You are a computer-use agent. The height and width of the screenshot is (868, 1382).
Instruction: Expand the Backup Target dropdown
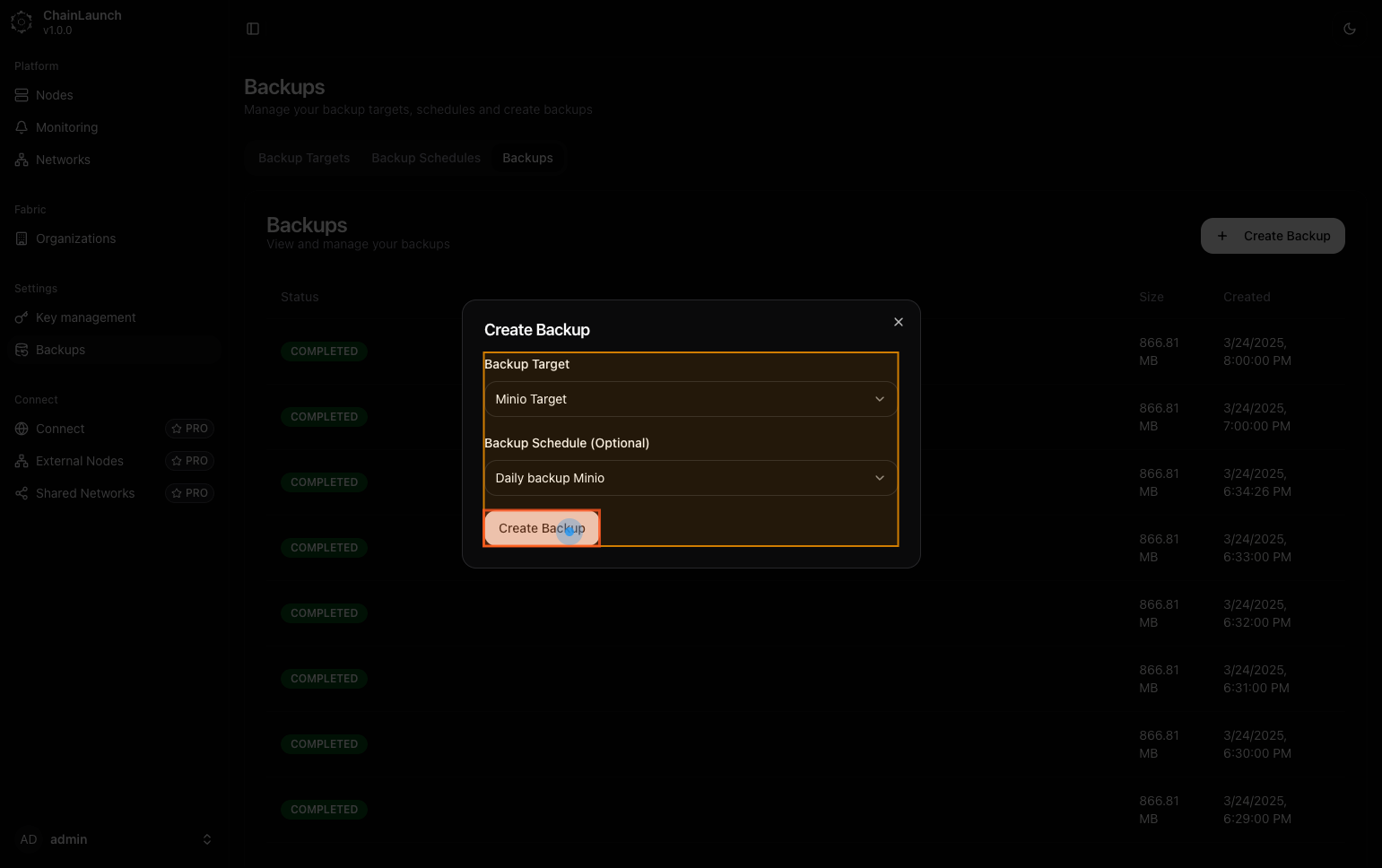(690, 399)
